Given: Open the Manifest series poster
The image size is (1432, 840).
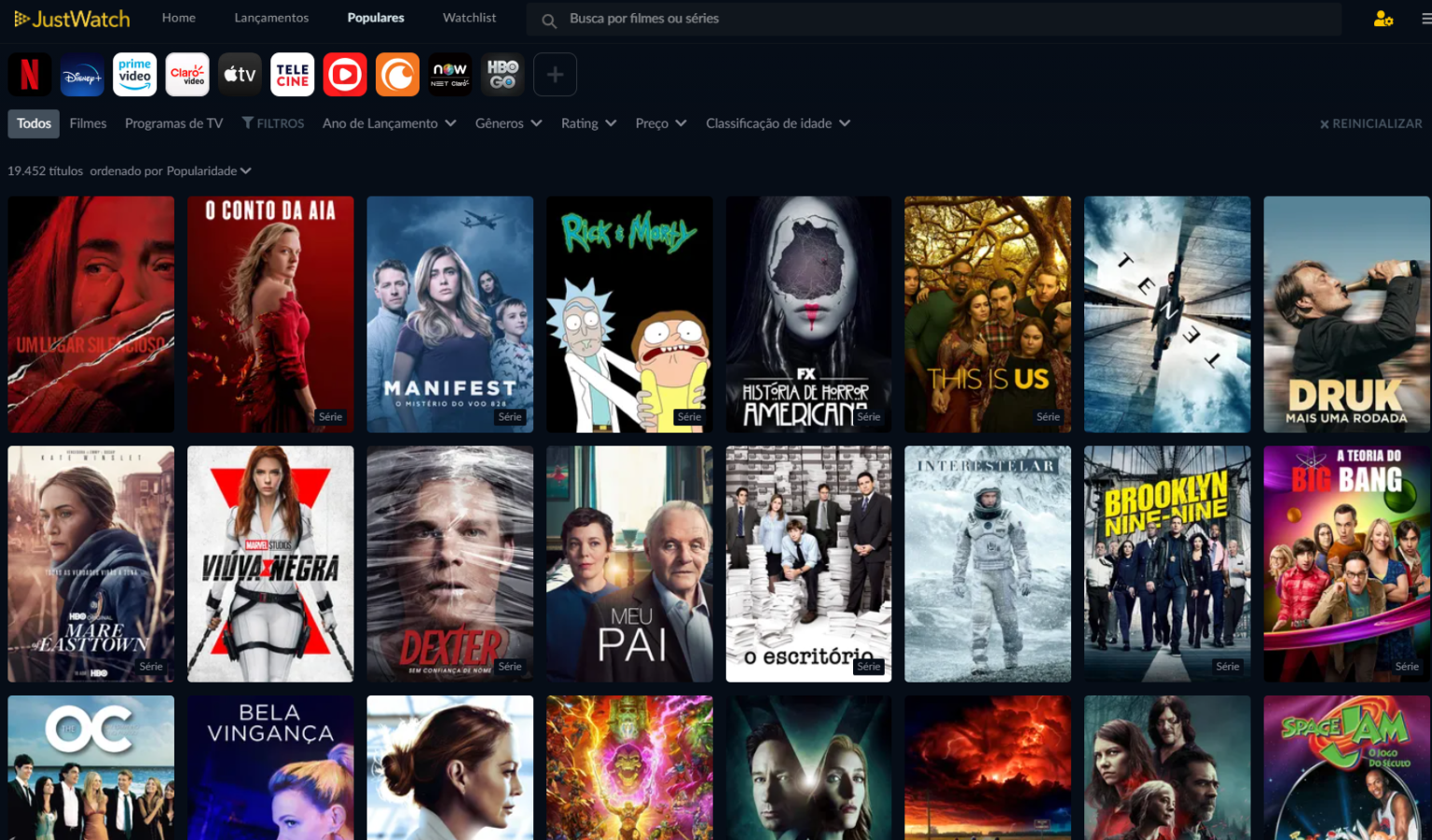Looking at the screenshot, I should (x=450, y=314).
